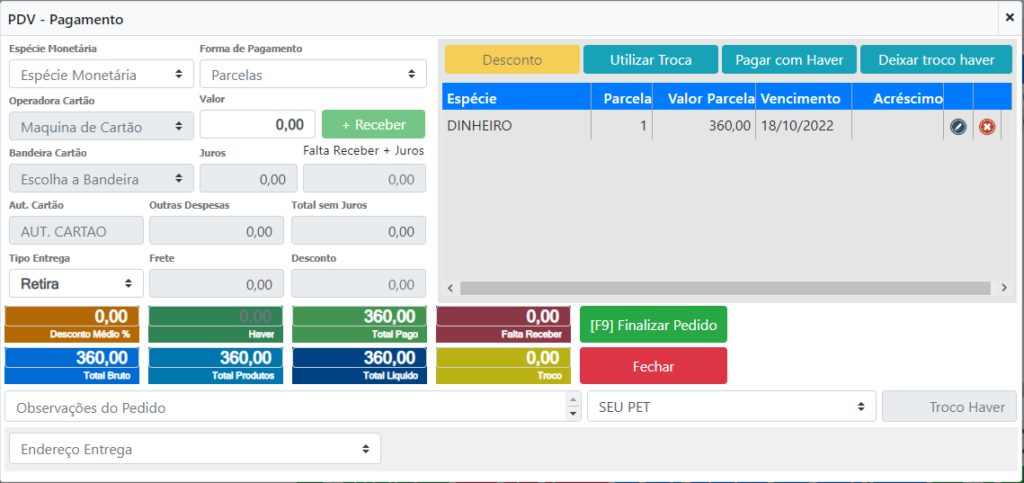Screen dimensions: 1024x483
Task: Close the PDV Pagamento dialog with X
Action: click(1009, 17)
